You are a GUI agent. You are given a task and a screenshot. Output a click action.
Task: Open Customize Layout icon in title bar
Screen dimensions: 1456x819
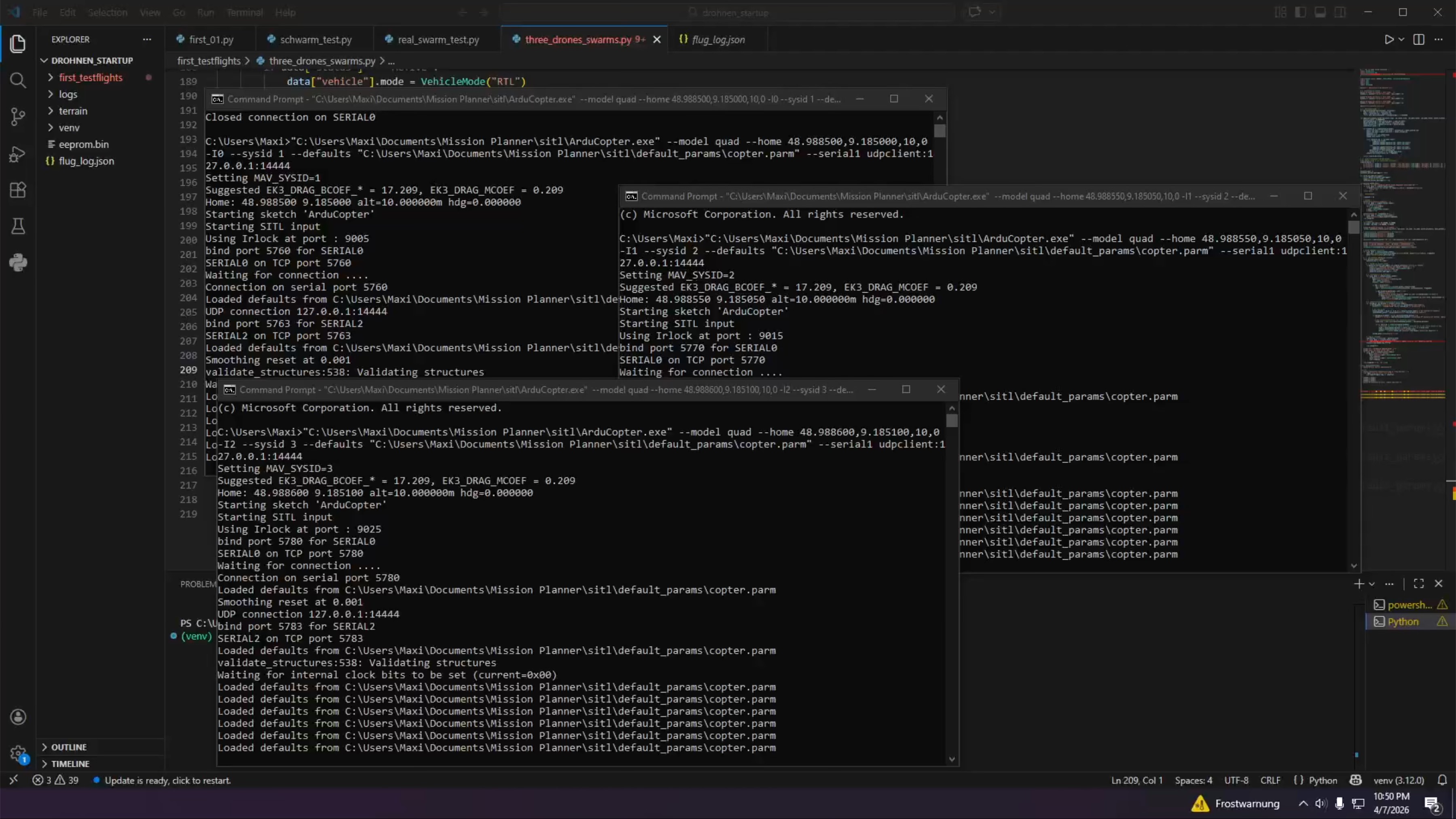pyautogui.click(x=1281, y=13)
